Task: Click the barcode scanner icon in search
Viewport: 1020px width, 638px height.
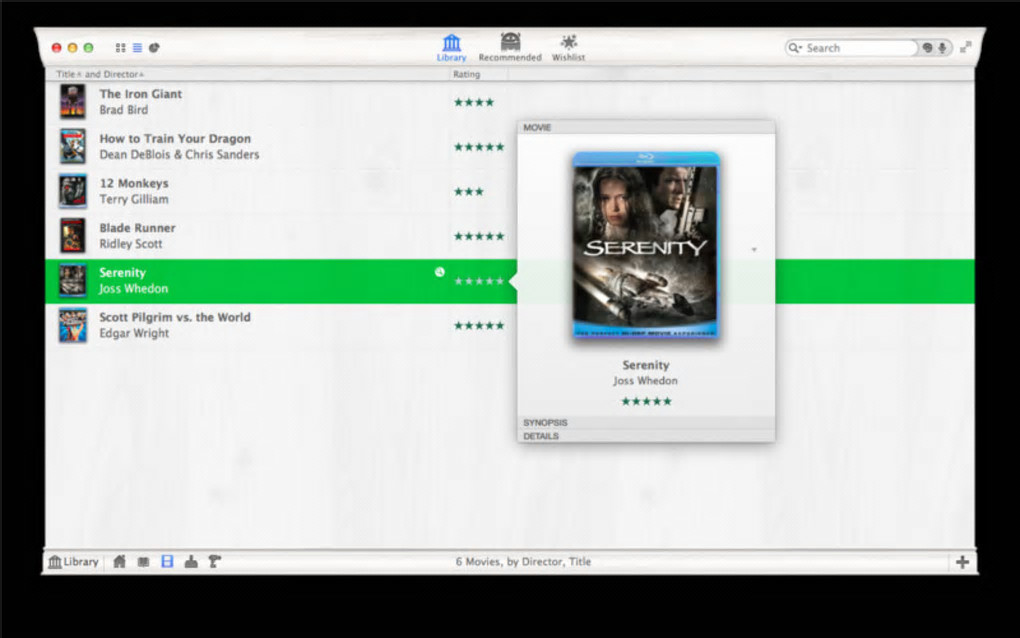Action: click(928, 48)
